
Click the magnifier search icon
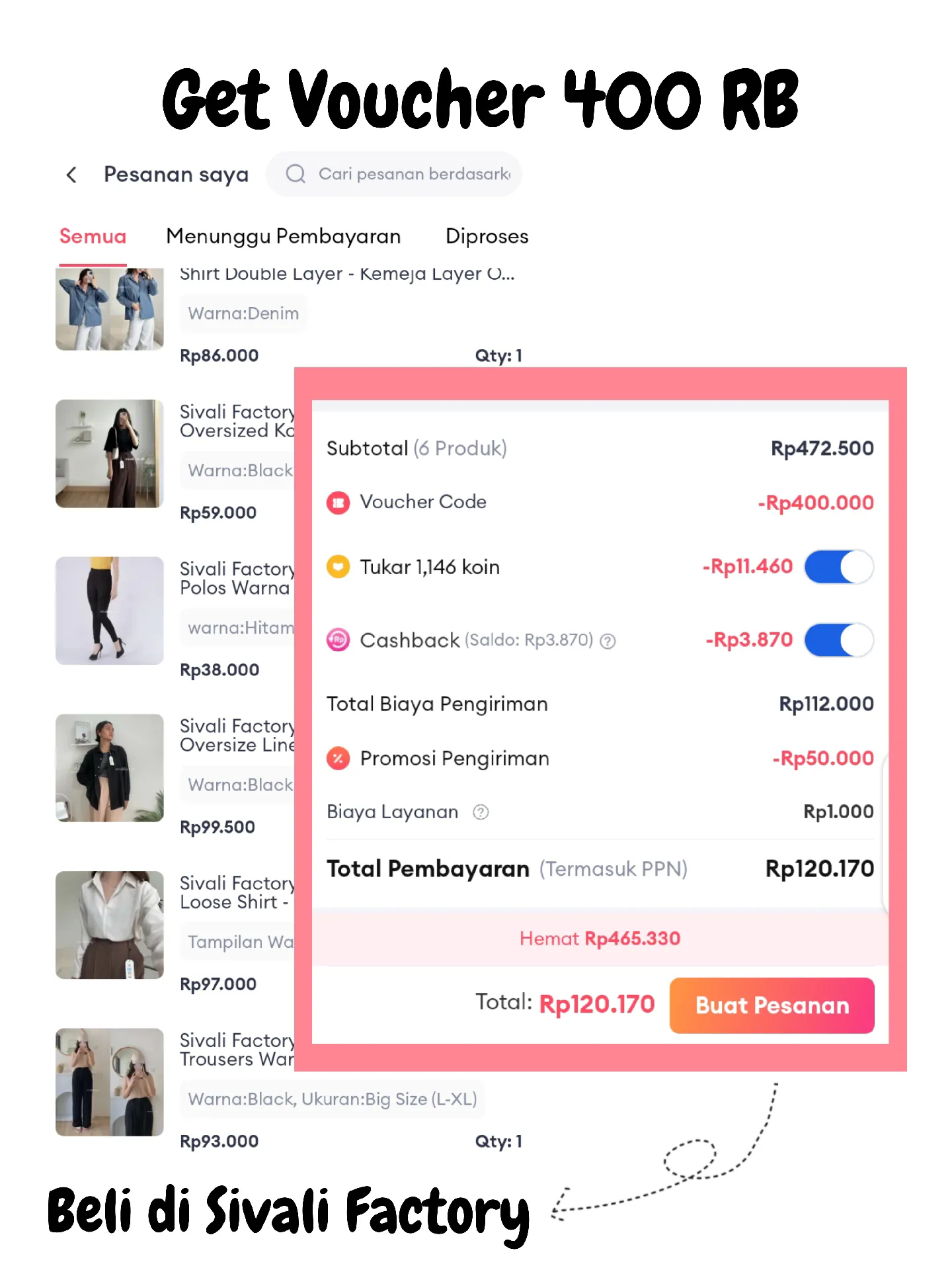pos(296,174)
